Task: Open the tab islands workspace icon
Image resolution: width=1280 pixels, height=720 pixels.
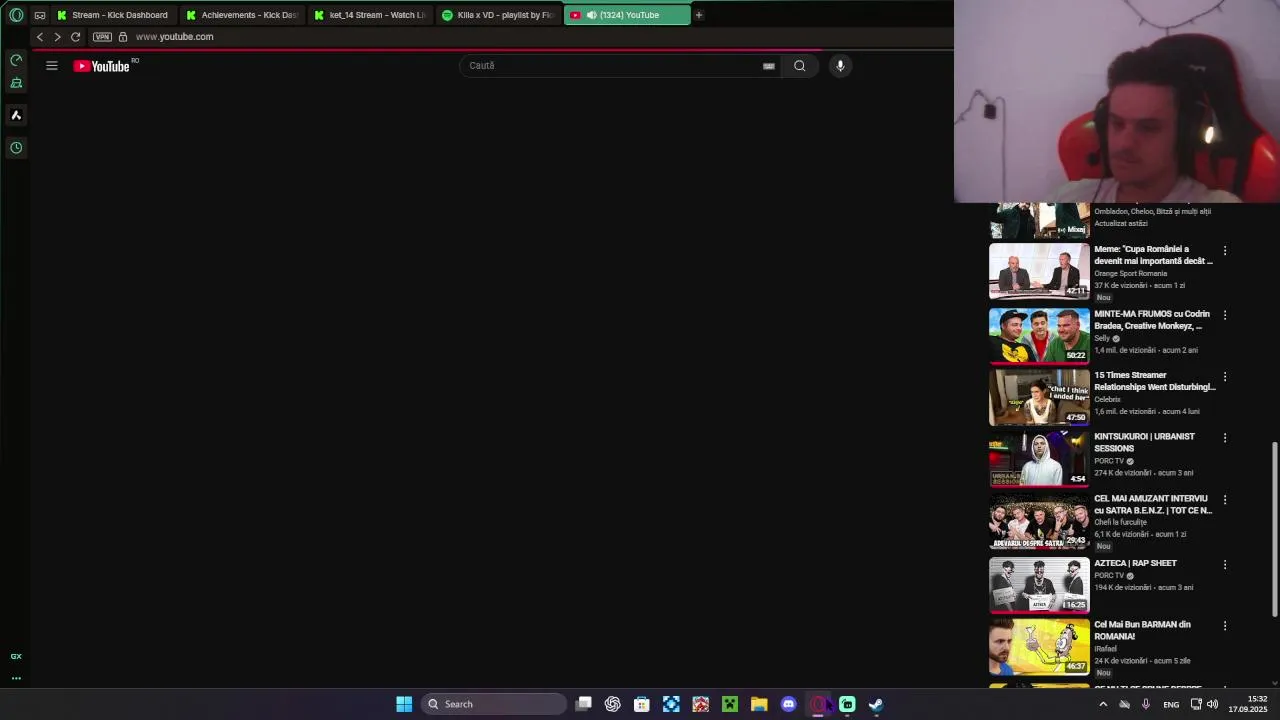Action: 39,15
